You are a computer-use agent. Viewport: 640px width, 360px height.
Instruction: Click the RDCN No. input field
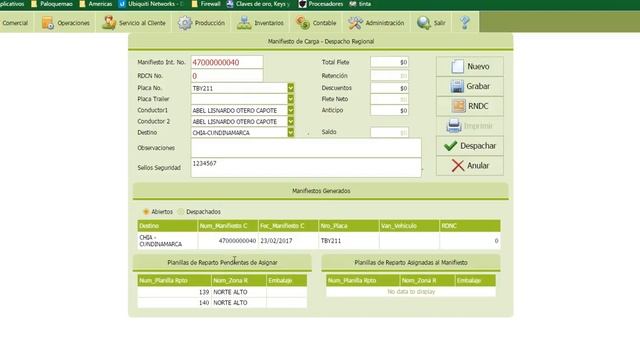[227, 76]
